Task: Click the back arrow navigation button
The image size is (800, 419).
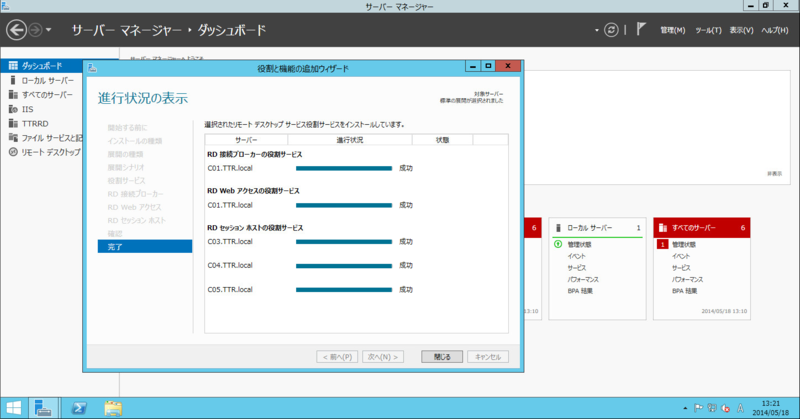Action: [x=16, y=30]
